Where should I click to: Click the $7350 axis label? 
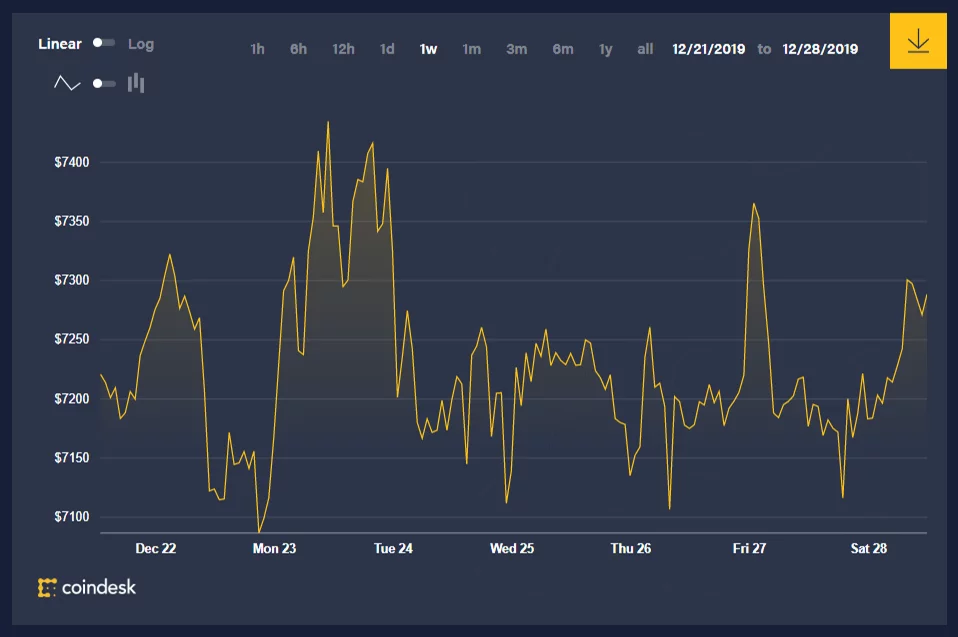(71, 221)
